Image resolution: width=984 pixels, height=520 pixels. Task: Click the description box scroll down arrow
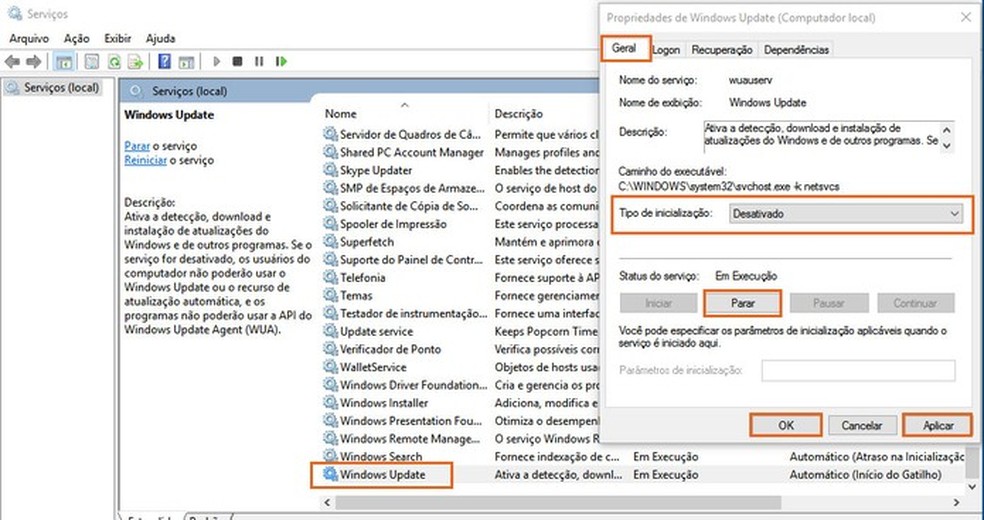(x=947, y=146)
